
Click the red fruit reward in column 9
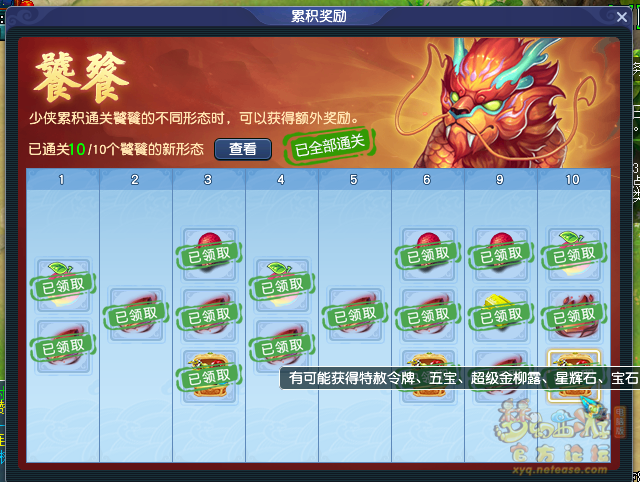click(501, 255)
